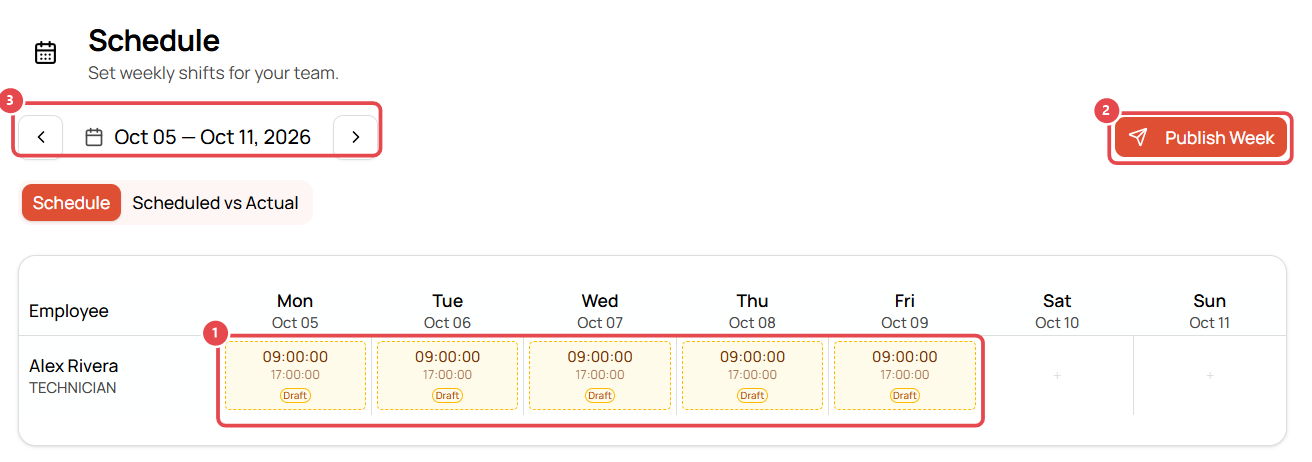Click the Sun Oct 11 column header
This screenshot has height=462, width=1312.
[1210, 311]
